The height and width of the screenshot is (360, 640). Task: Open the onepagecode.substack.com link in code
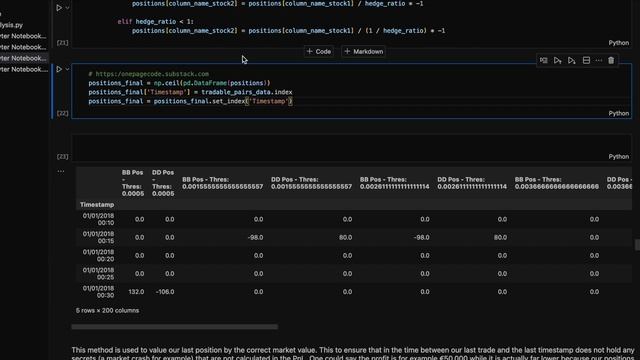click(152, 74)
